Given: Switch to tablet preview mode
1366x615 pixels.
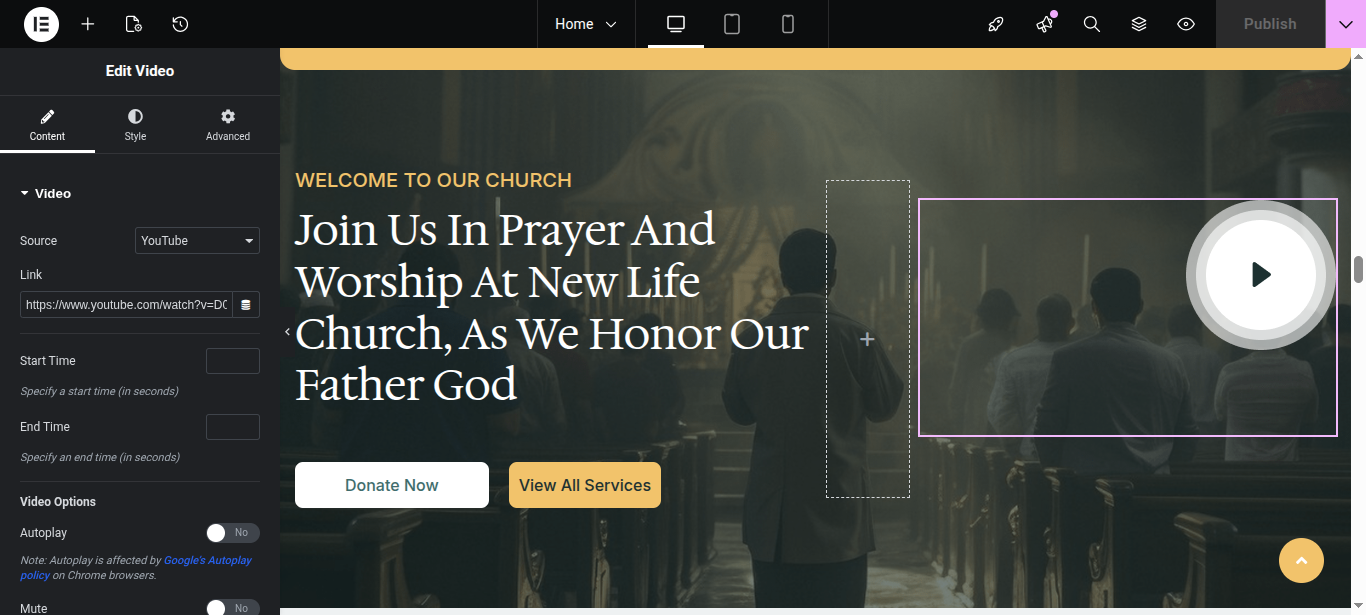Looking at the screenshot, I should (732, 24).
